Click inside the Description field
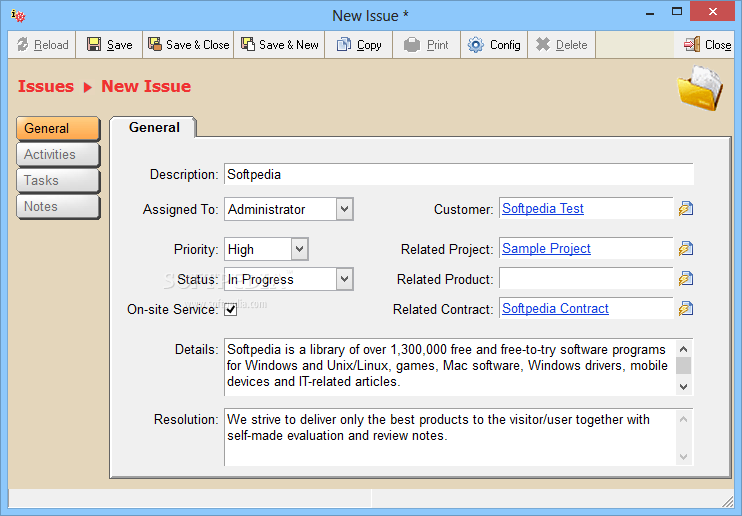The width and height of the screenshot is (742, 516). tap(459, 174)
